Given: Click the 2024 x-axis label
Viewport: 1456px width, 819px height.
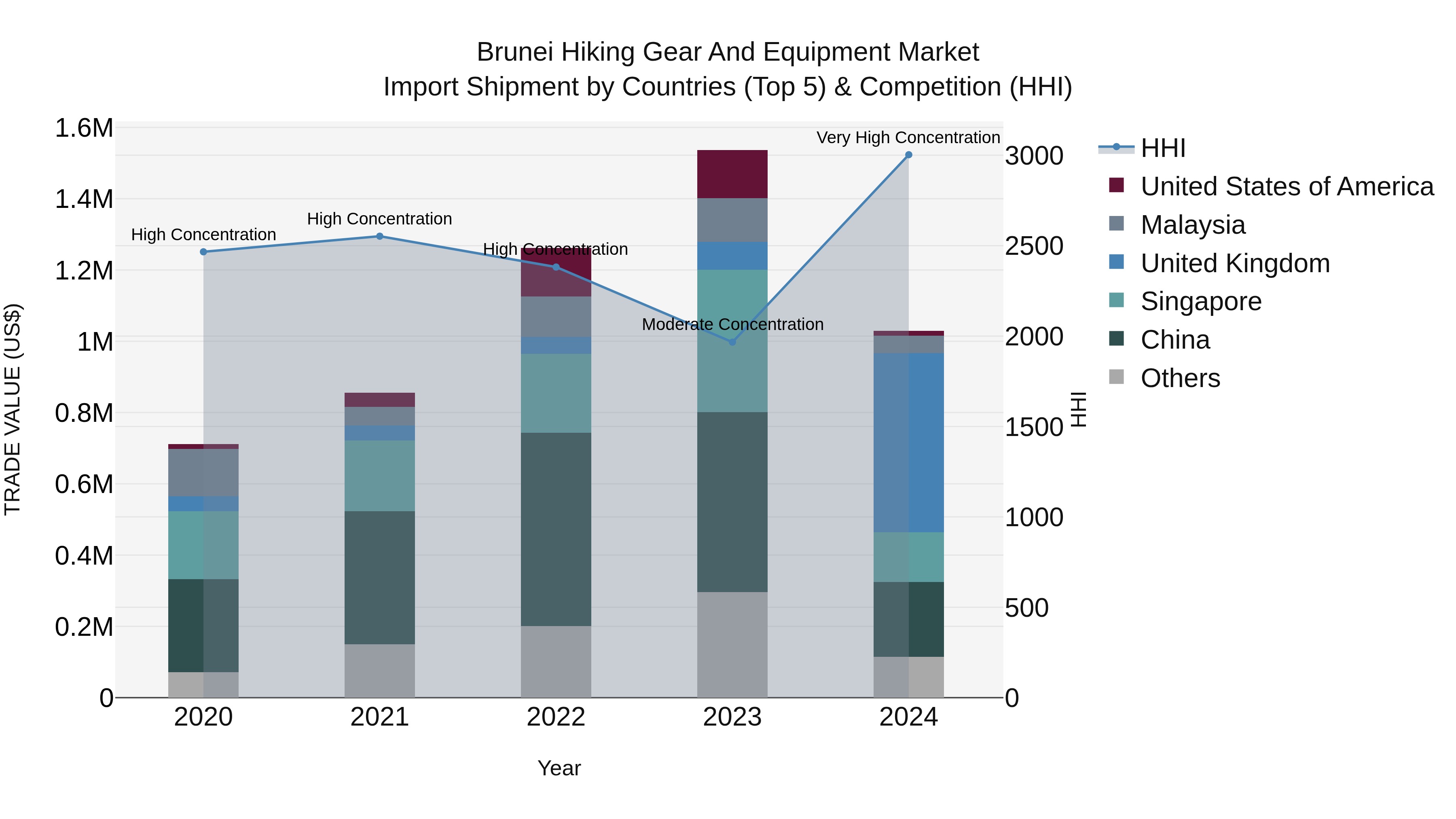Looking at the screenshot, I should (x=909, y=717).
